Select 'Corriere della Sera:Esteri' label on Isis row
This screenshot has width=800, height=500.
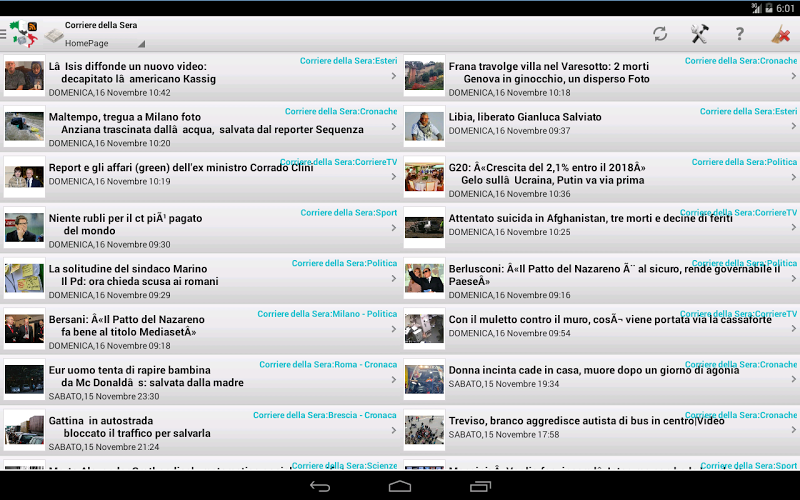348,61
